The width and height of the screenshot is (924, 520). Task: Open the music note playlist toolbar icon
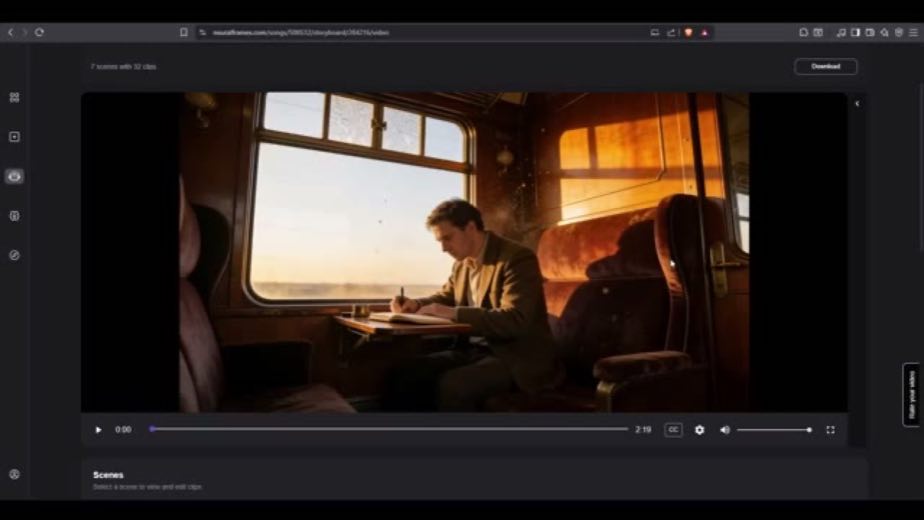(x=841, y=32)
